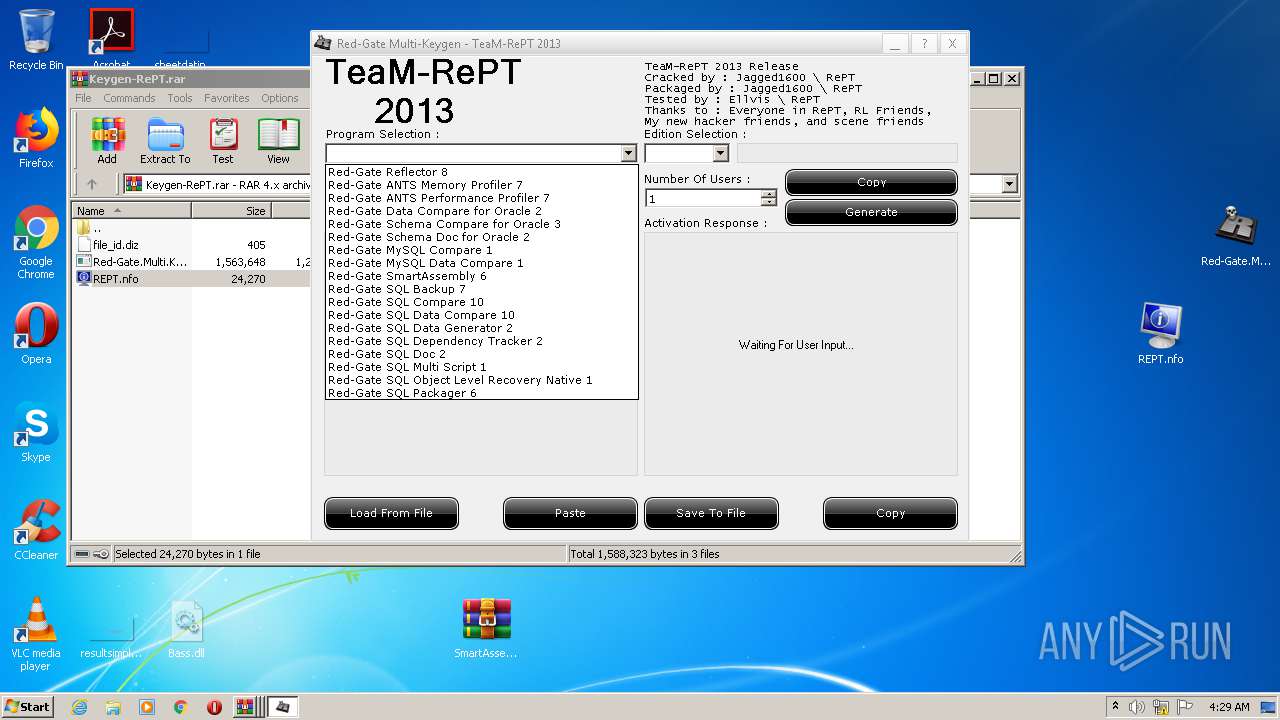Open Skype desktop shortcut
1280x720 pixels.
click(36, 432)
